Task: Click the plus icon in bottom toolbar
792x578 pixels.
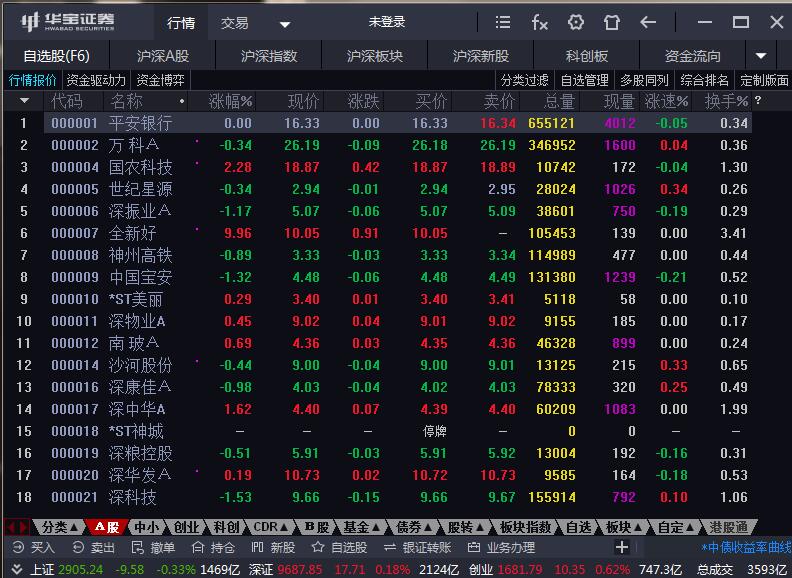Action: pyautogui.click(x=622, y=547)
